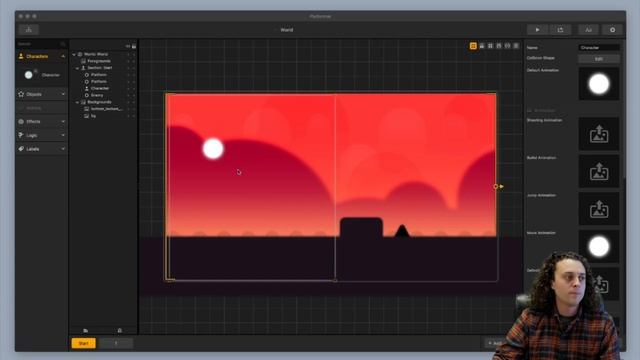
Task: Select the white ball character on canvas
Action: (x=213, y=149)
